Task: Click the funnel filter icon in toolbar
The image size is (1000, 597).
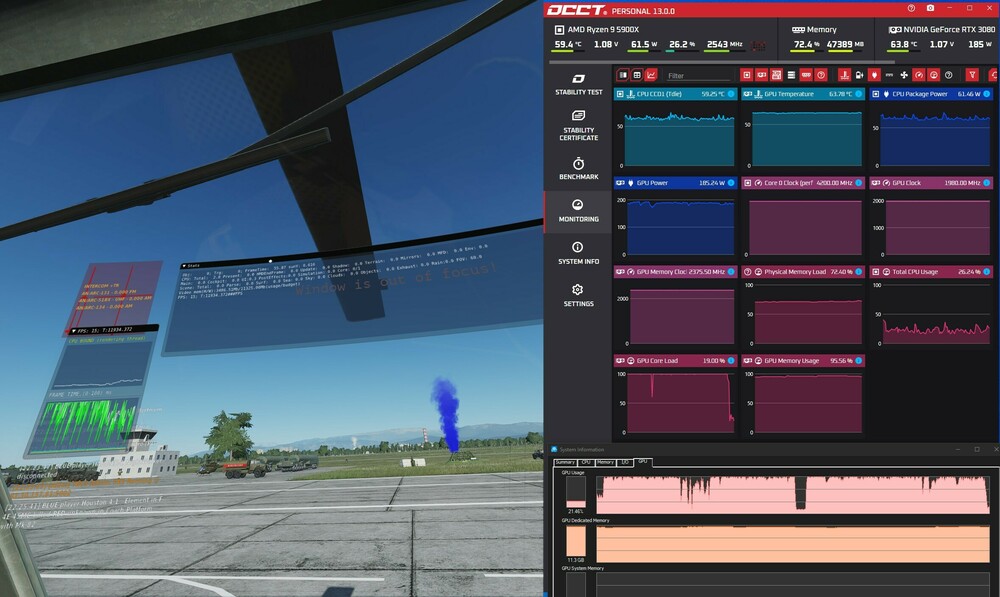Action: click(x=972, y=75)
